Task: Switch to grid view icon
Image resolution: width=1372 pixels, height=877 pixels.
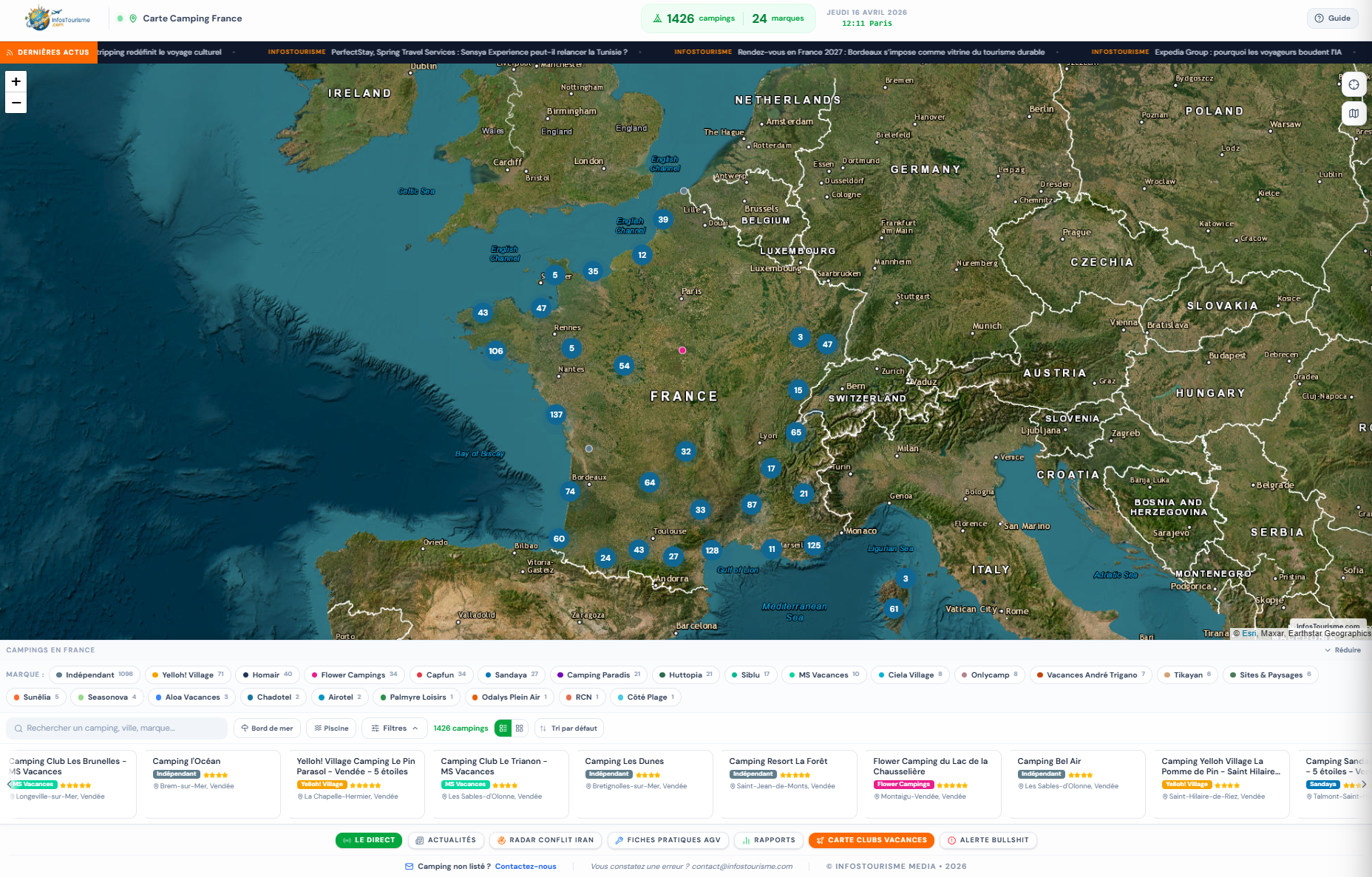Action: click(520, 728)
